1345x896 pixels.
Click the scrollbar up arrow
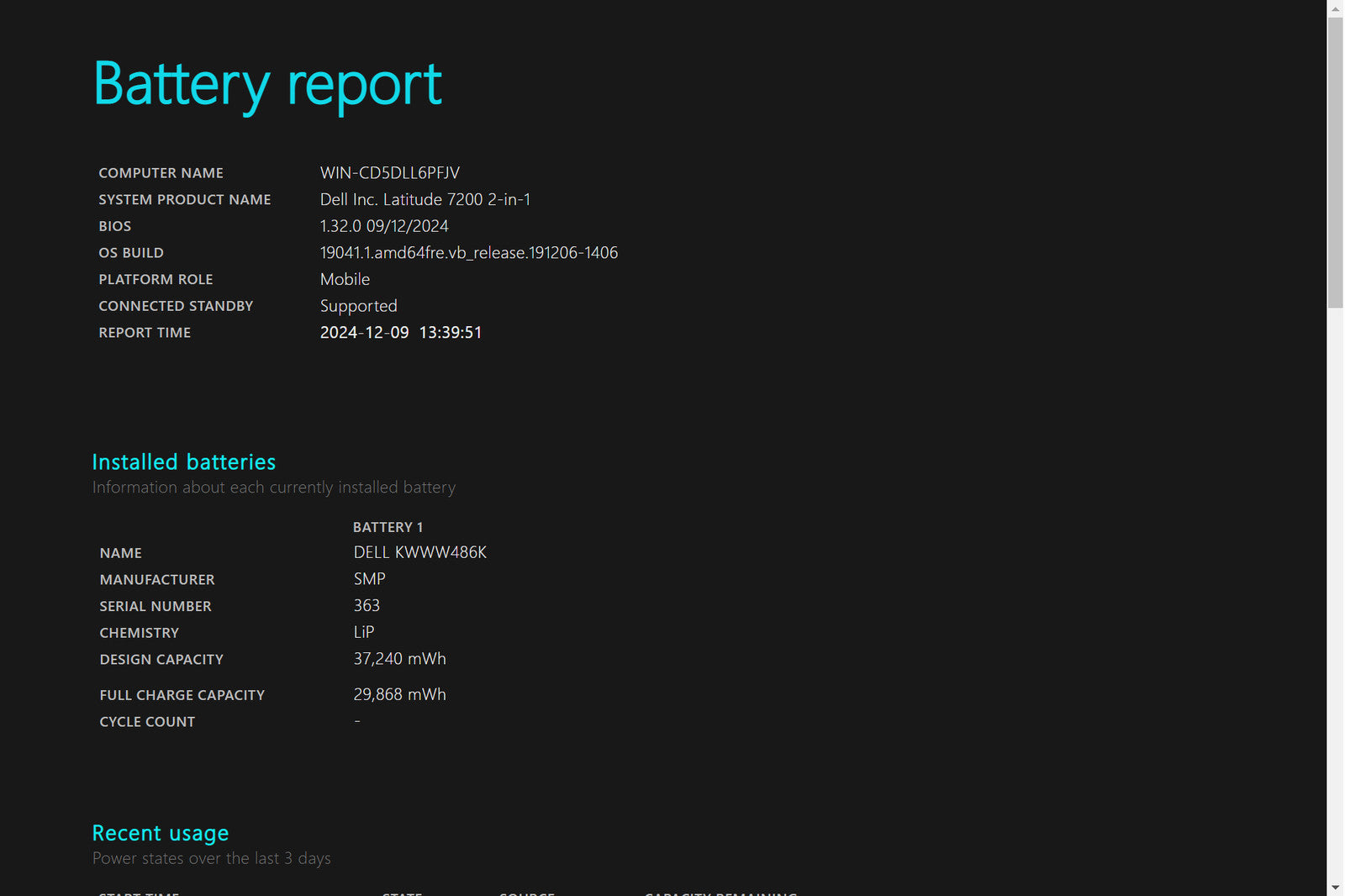pos(1335,8)
